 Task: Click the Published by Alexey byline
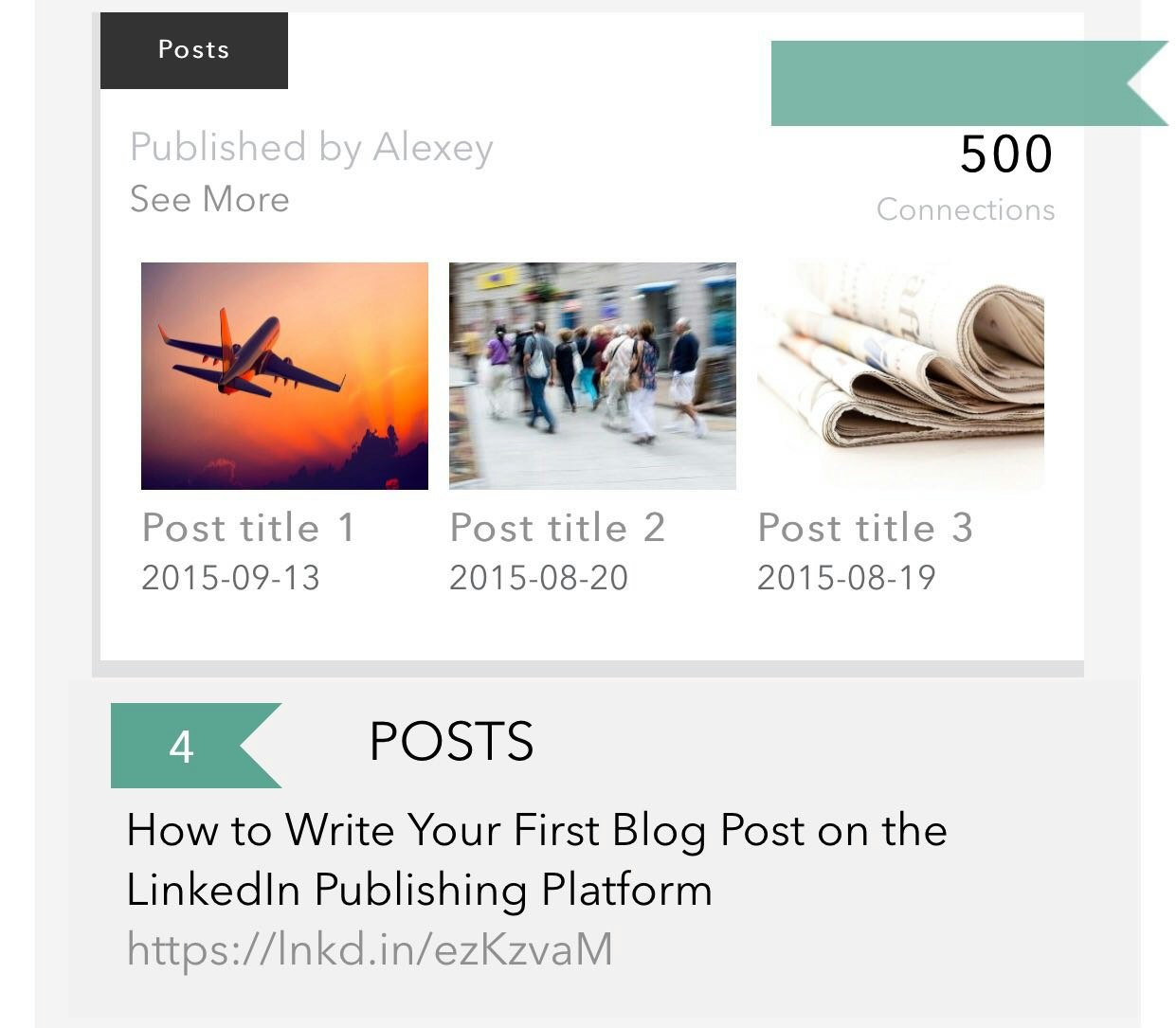click(312, 147)
